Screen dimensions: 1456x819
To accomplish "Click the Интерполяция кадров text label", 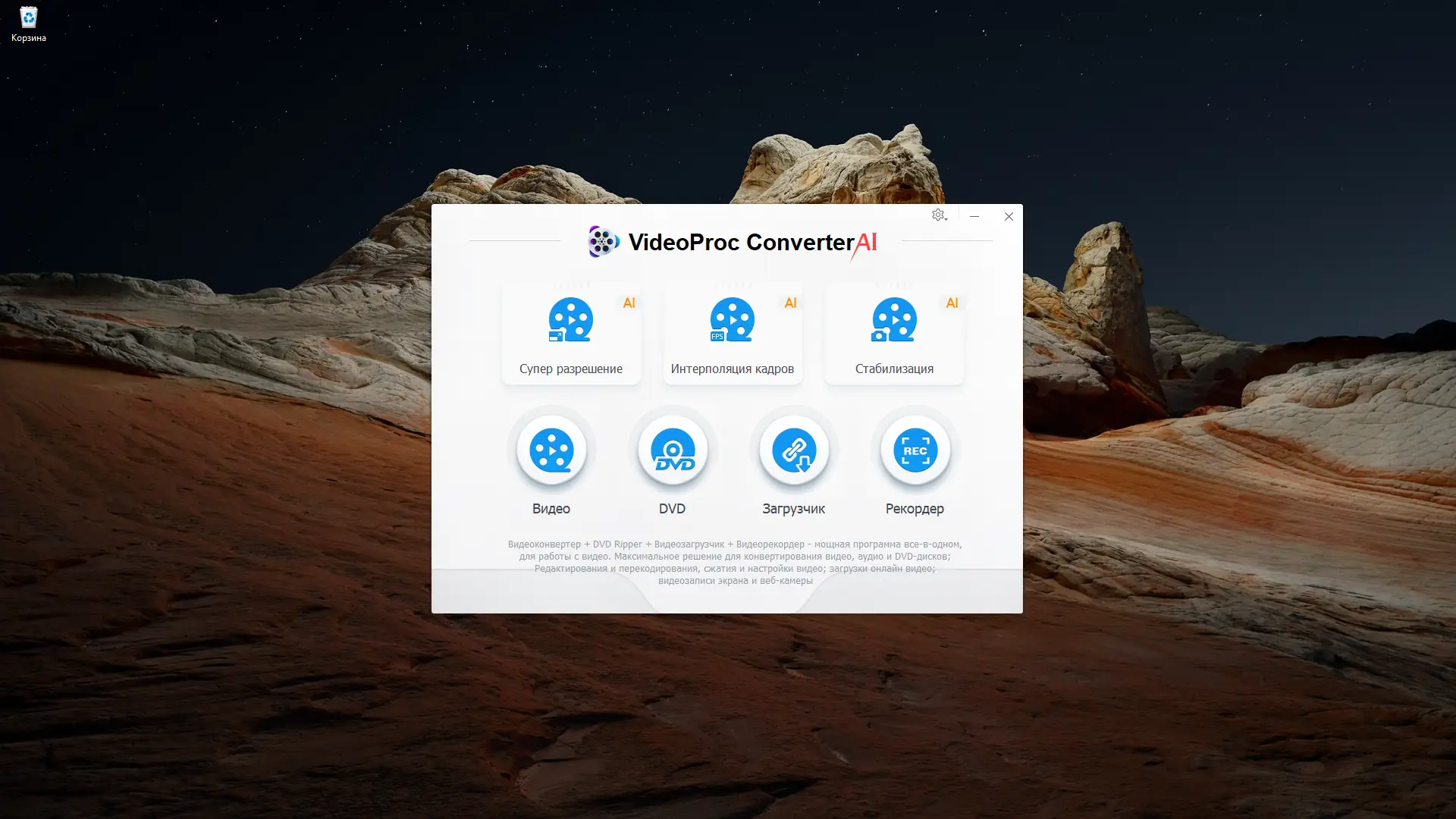I will (732, 369).
